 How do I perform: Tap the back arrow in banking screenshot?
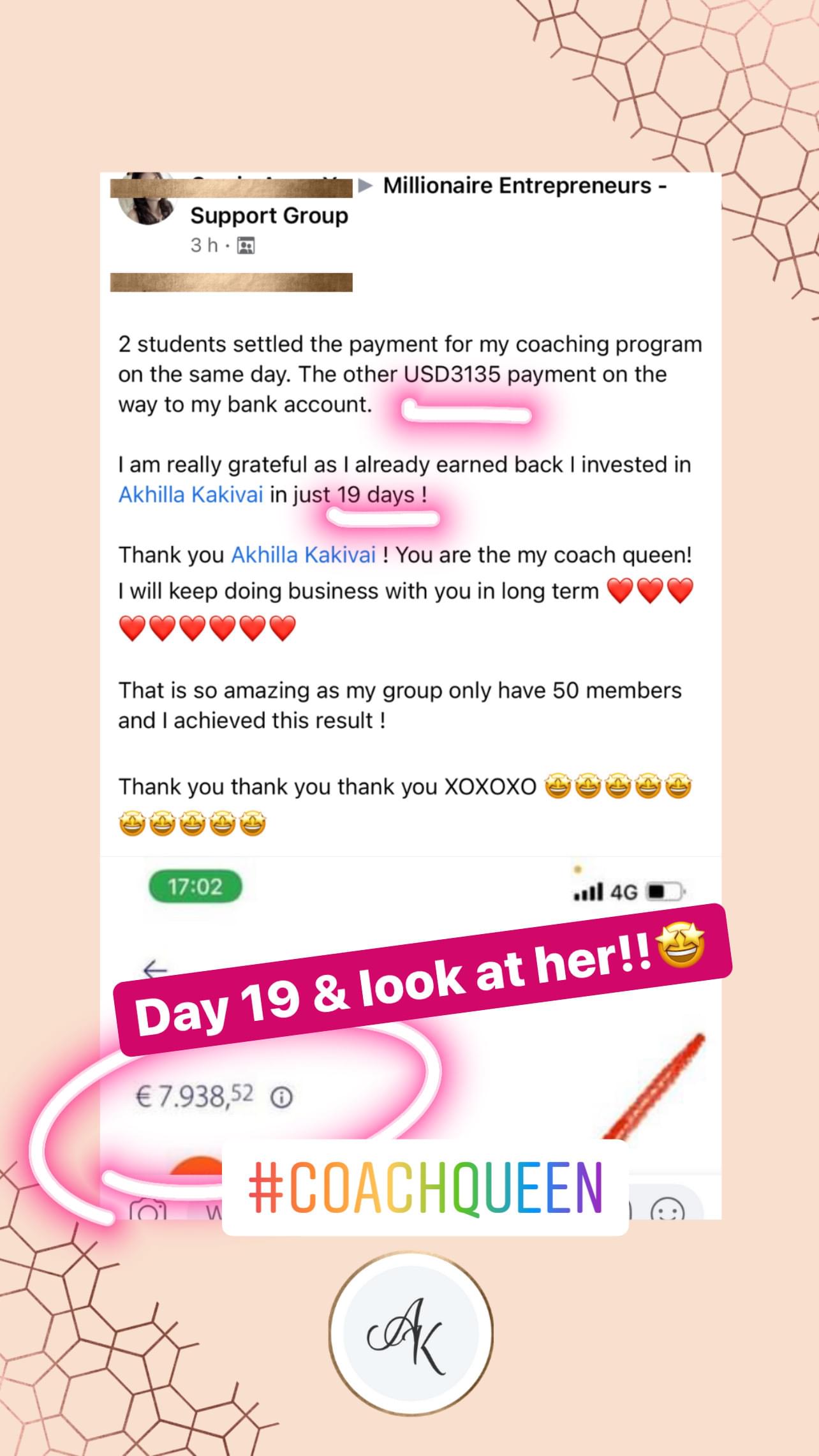tap(155, 970)
